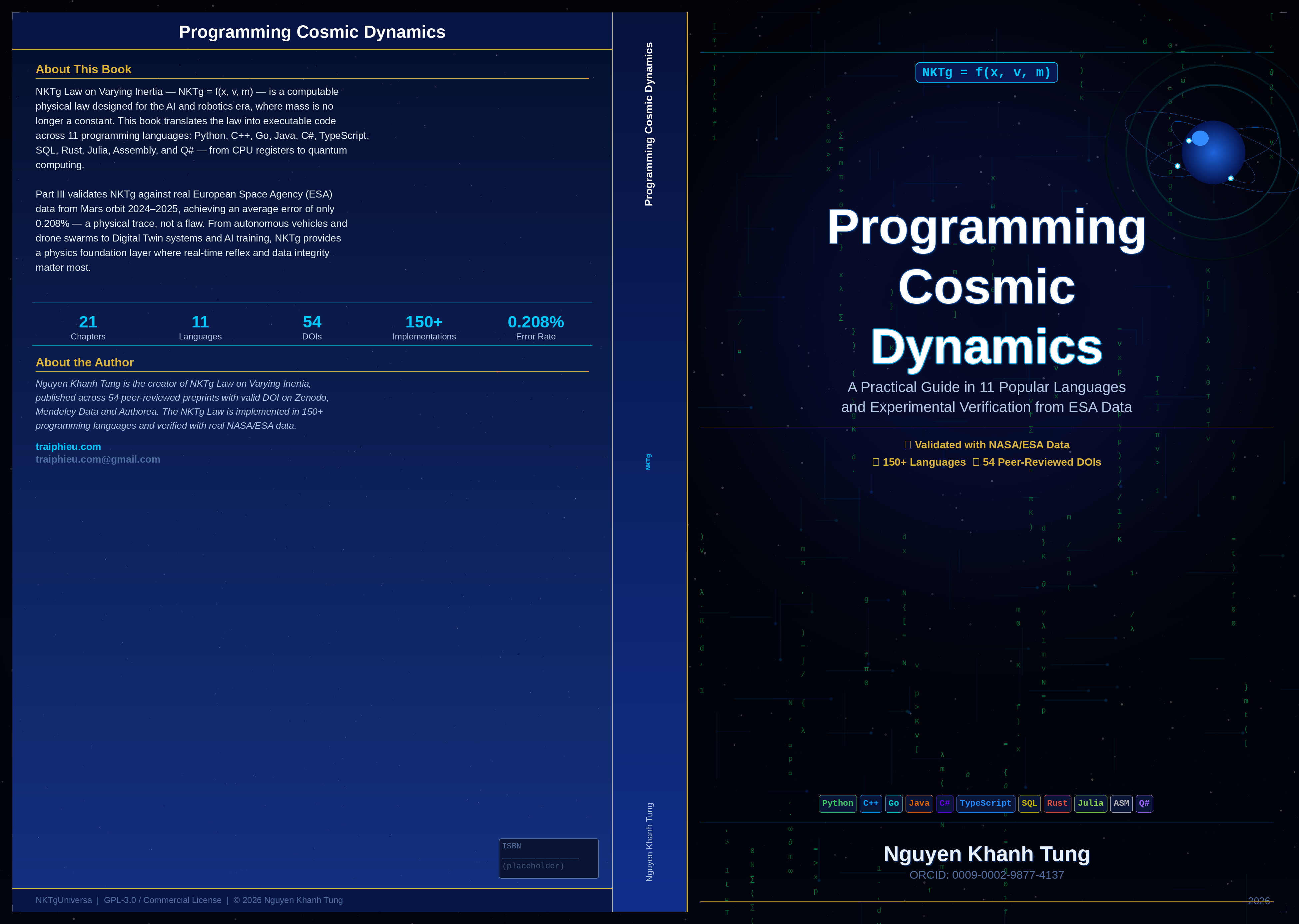Click the 150+ Implementations statistic

424,327
